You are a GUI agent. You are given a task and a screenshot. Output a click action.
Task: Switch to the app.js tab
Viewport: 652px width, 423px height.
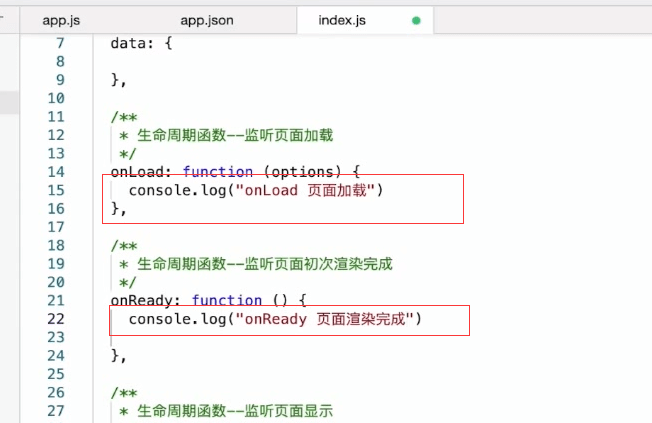(61, 20)
